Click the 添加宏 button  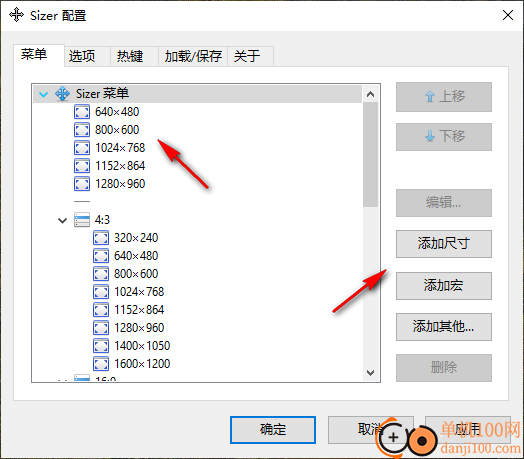coord(444,286)
